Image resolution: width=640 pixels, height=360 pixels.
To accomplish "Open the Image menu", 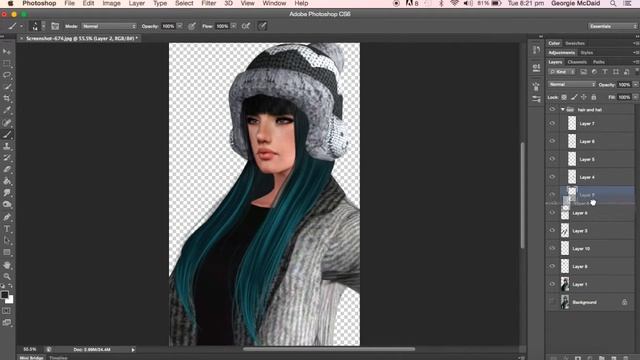I will [111, 3].
